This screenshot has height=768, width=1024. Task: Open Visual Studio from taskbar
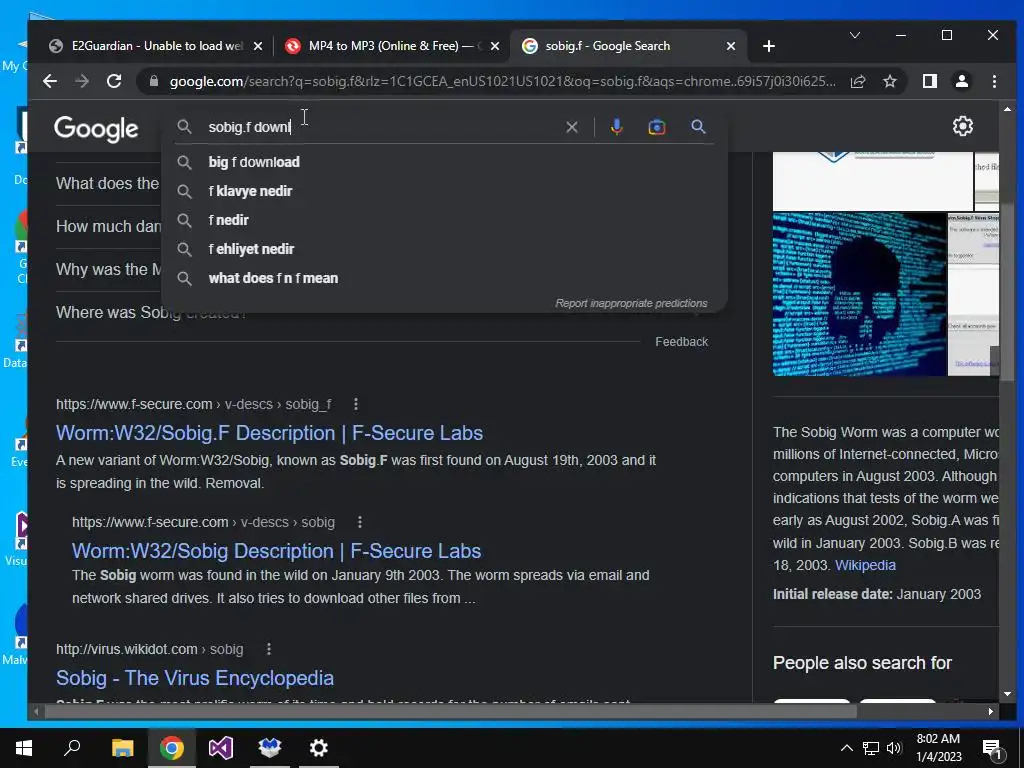point(220,748)
